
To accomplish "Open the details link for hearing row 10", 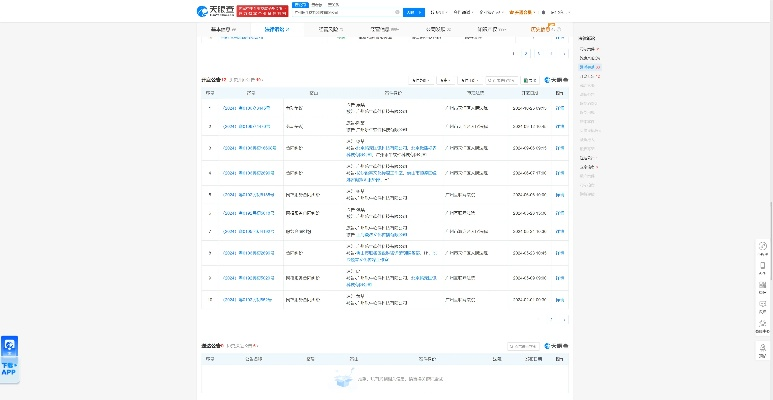I will [560, 300].
